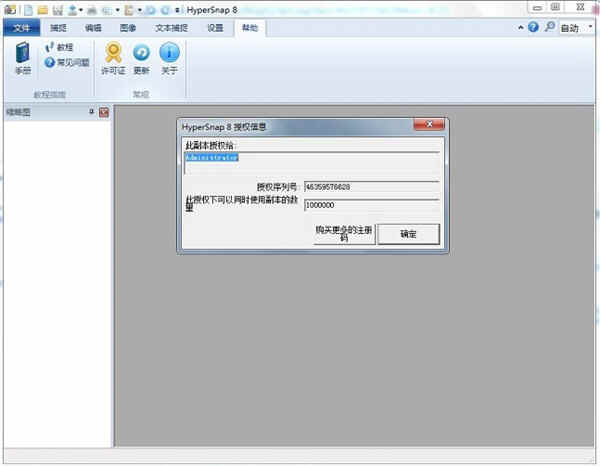
Task: Click the capture icon beside the print icon
Action: click(107, 10)
